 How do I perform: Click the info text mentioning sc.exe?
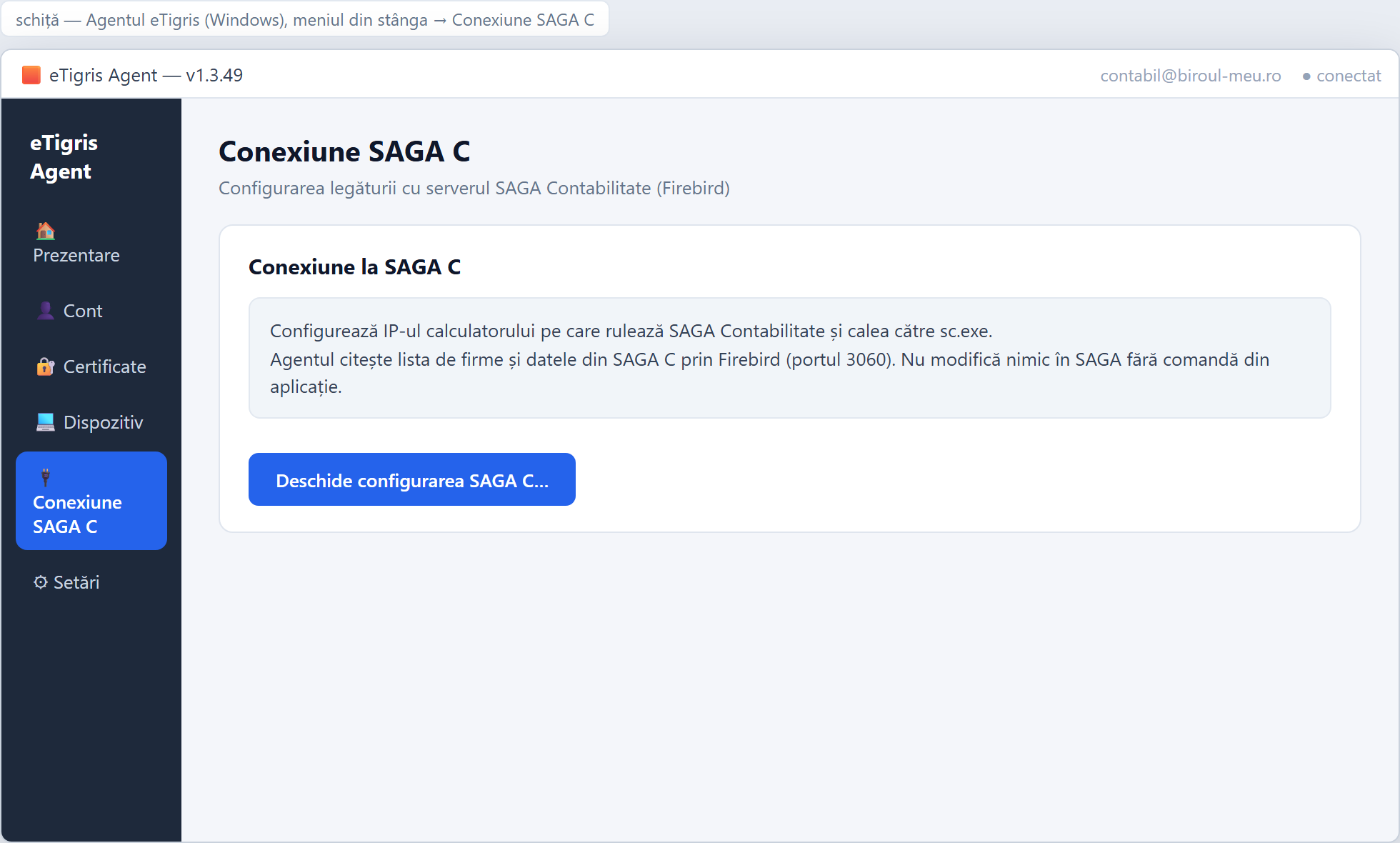[x=790, y=358]
